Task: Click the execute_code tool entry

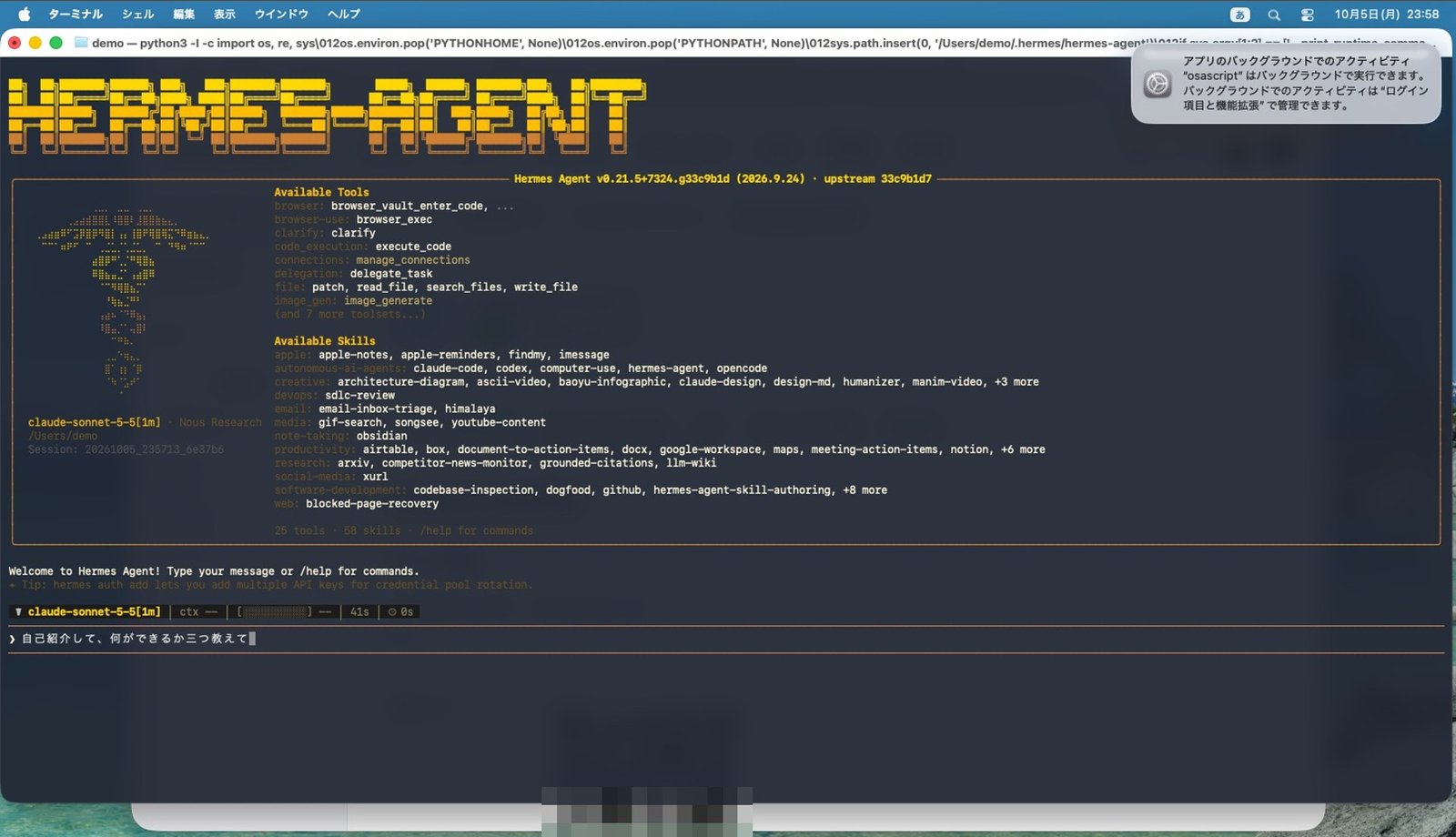Action: tap(413, 247)
